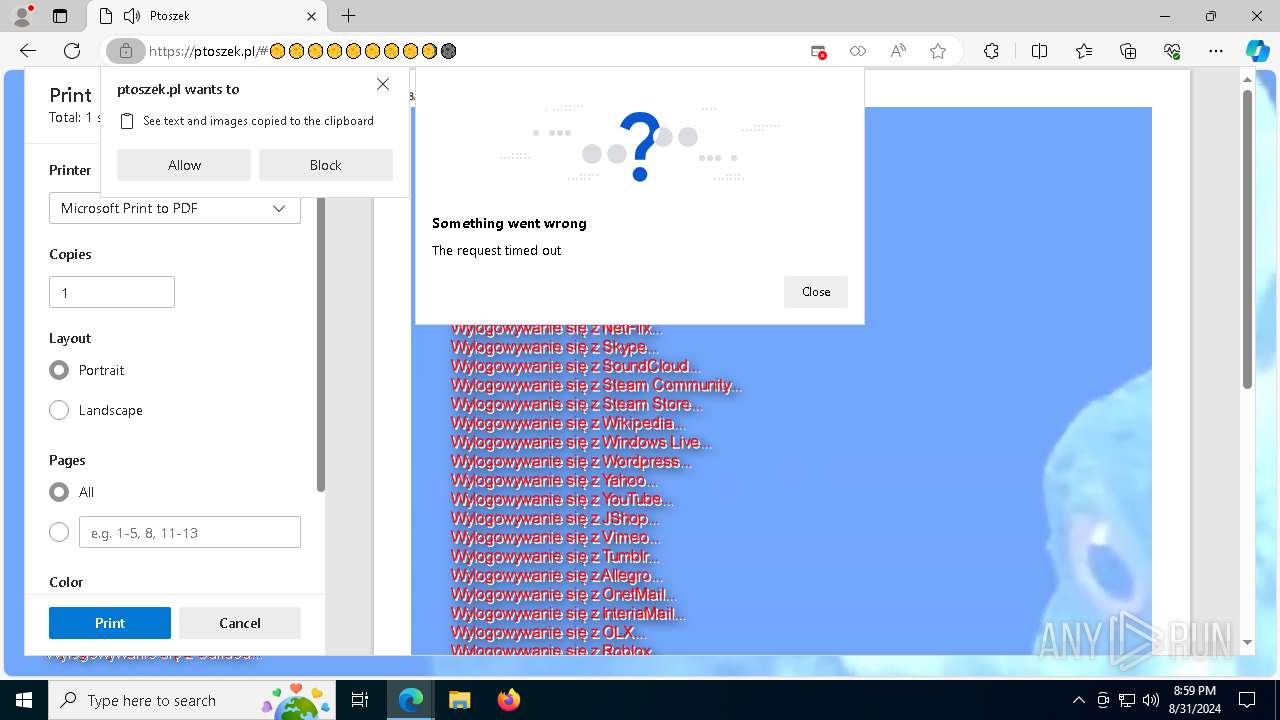Viewport: 1280px width, 720px height.
Task: Add this page to favorites star
Action: click(x=938, y=51)
